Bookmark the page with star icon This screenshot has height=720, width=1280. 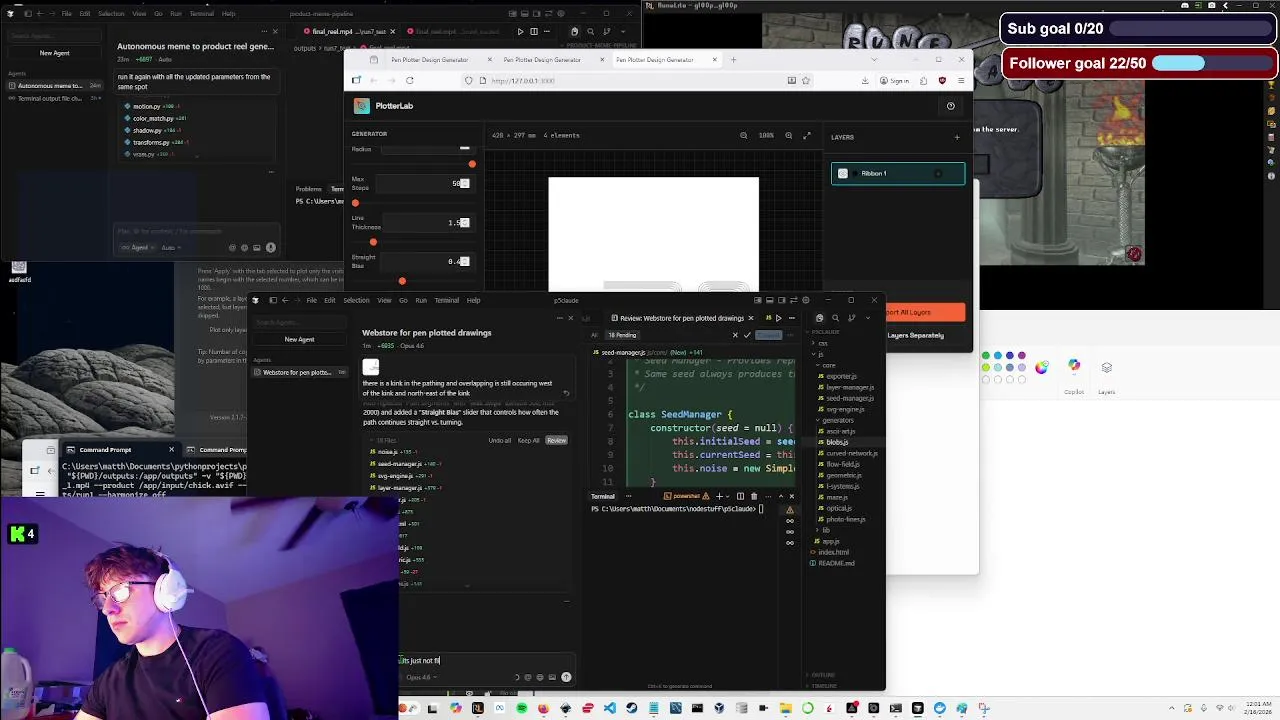(805, 80)
